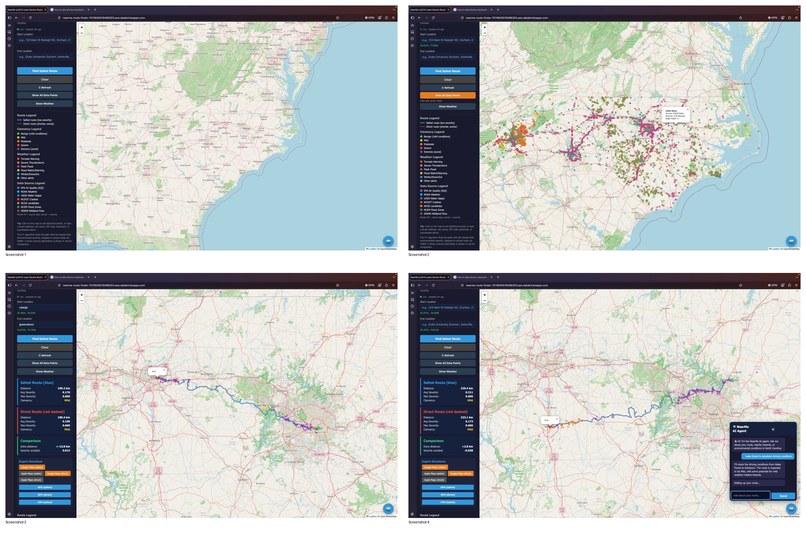The height and width of the screenshot is (535, 806).
Task: Click the first browser tab in Screenshot 4
Action: tap(430, 277)
